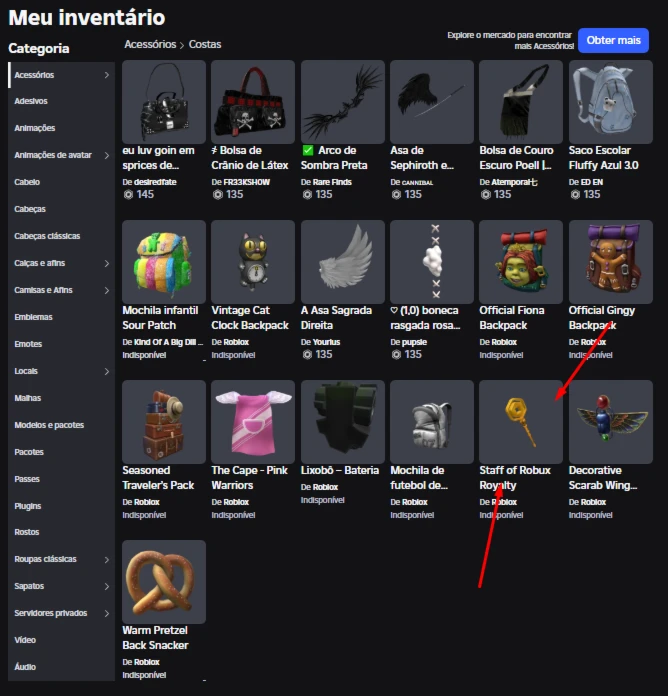Open the Arco de Sombra Preta item image
This screenshot has width=668, height=696.
coord(343,102)
